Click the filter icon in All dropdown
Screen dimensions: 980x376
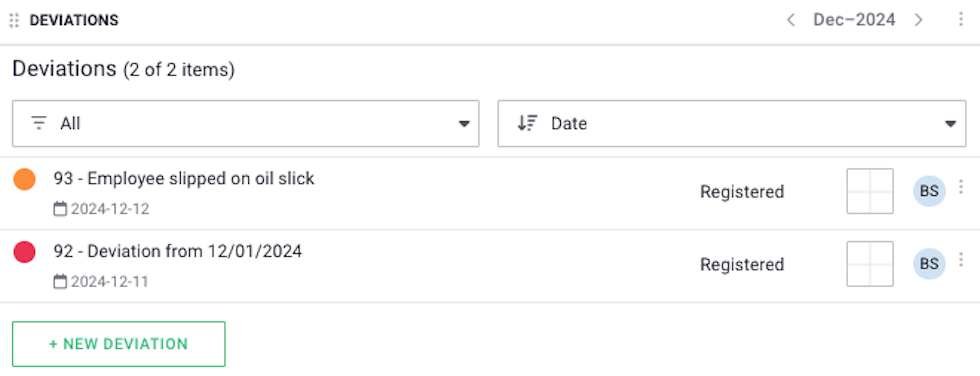[39, 124]
